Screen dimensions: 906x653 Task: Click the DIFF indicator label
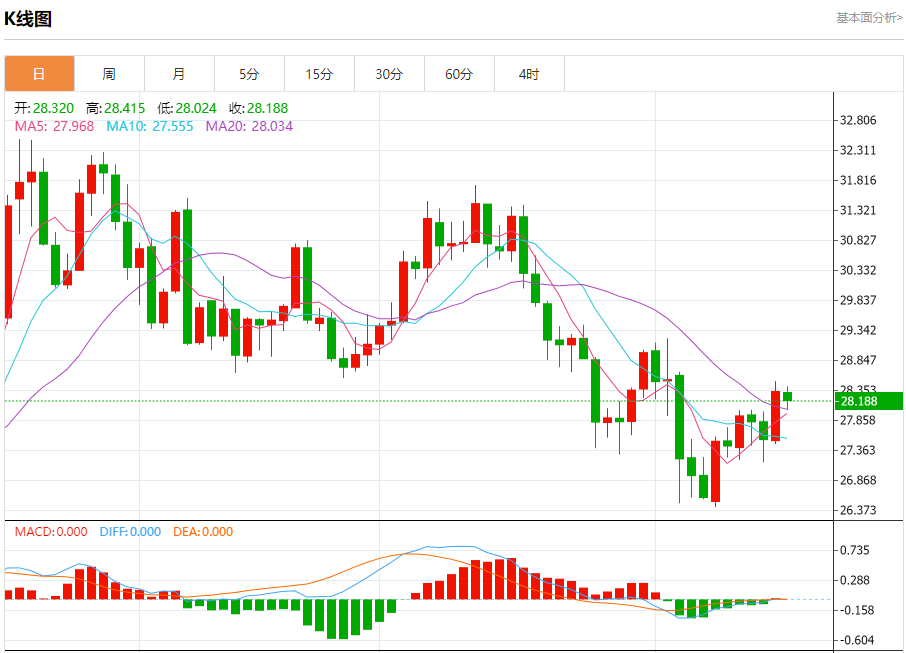[x=130, y=532]
